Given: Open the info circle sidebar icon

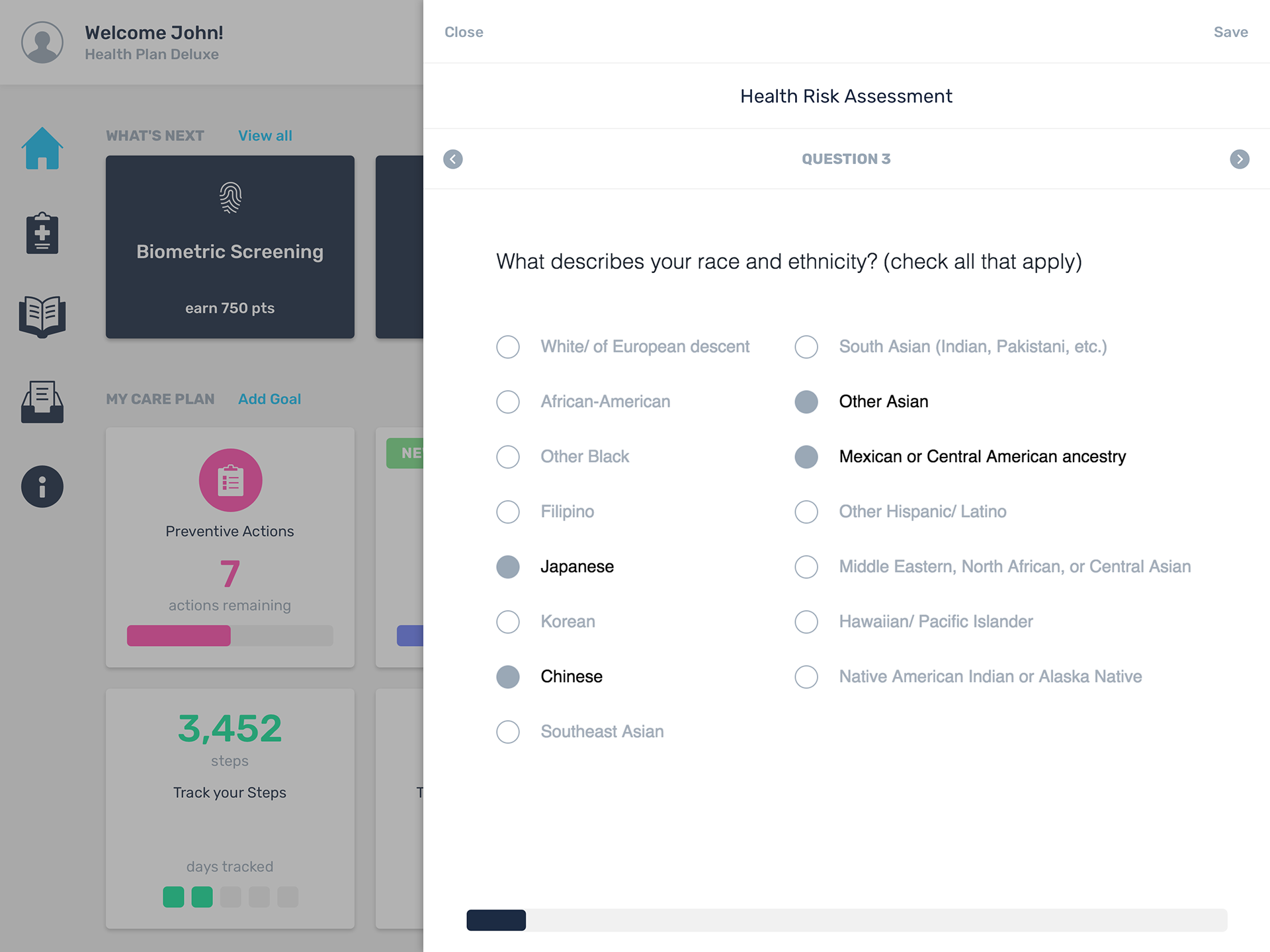Looking at the screenshot, I should pyautogui.click(x=42, y=487).
